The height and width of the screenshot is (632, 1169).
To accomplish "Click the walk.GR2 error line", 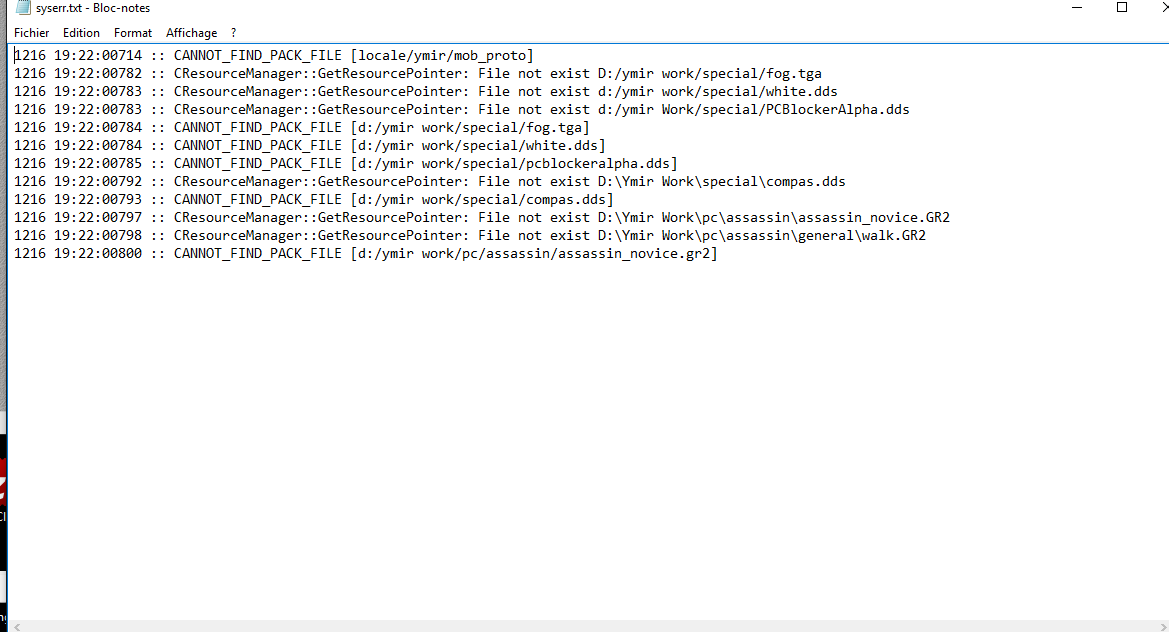I will pos(470,235).
